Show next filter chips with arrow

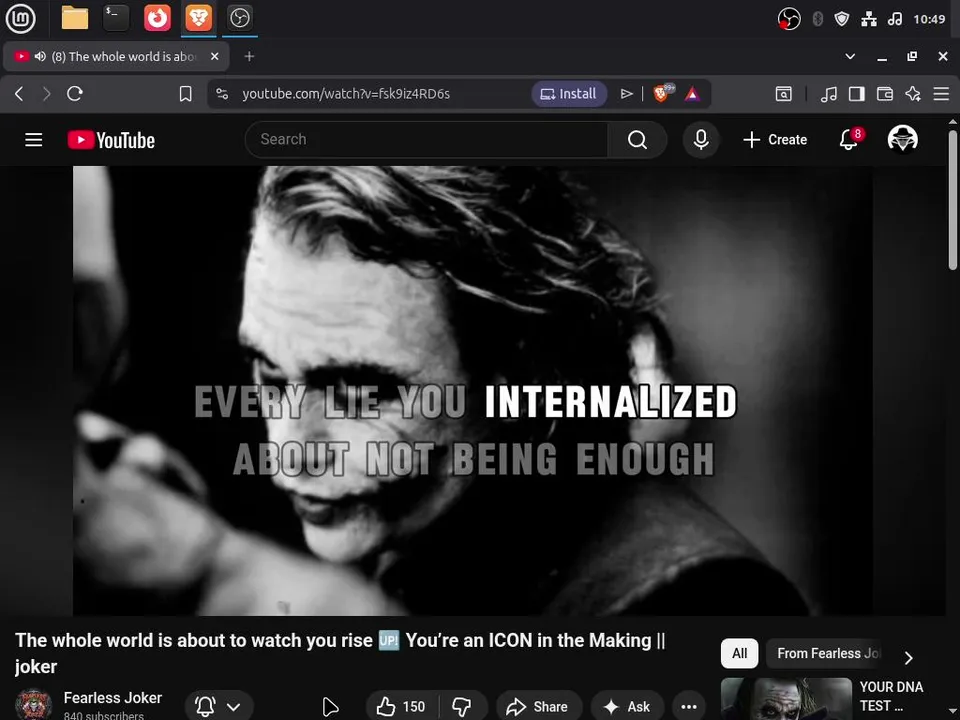[909, 658]
